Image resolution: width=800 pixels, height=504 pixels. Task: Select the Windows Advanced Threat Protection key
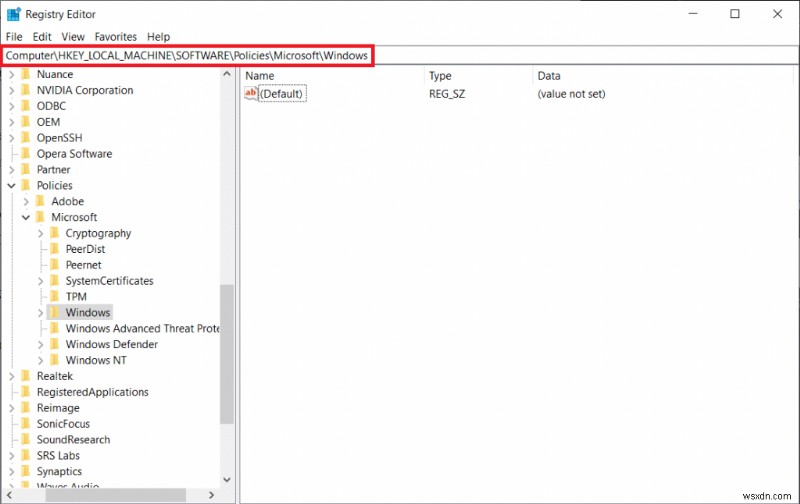142,329
